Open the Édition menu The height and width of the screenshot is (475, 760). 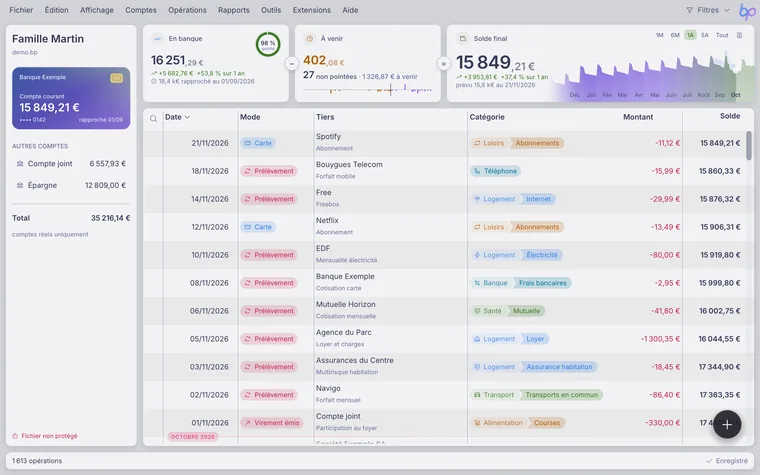point(56,10)
